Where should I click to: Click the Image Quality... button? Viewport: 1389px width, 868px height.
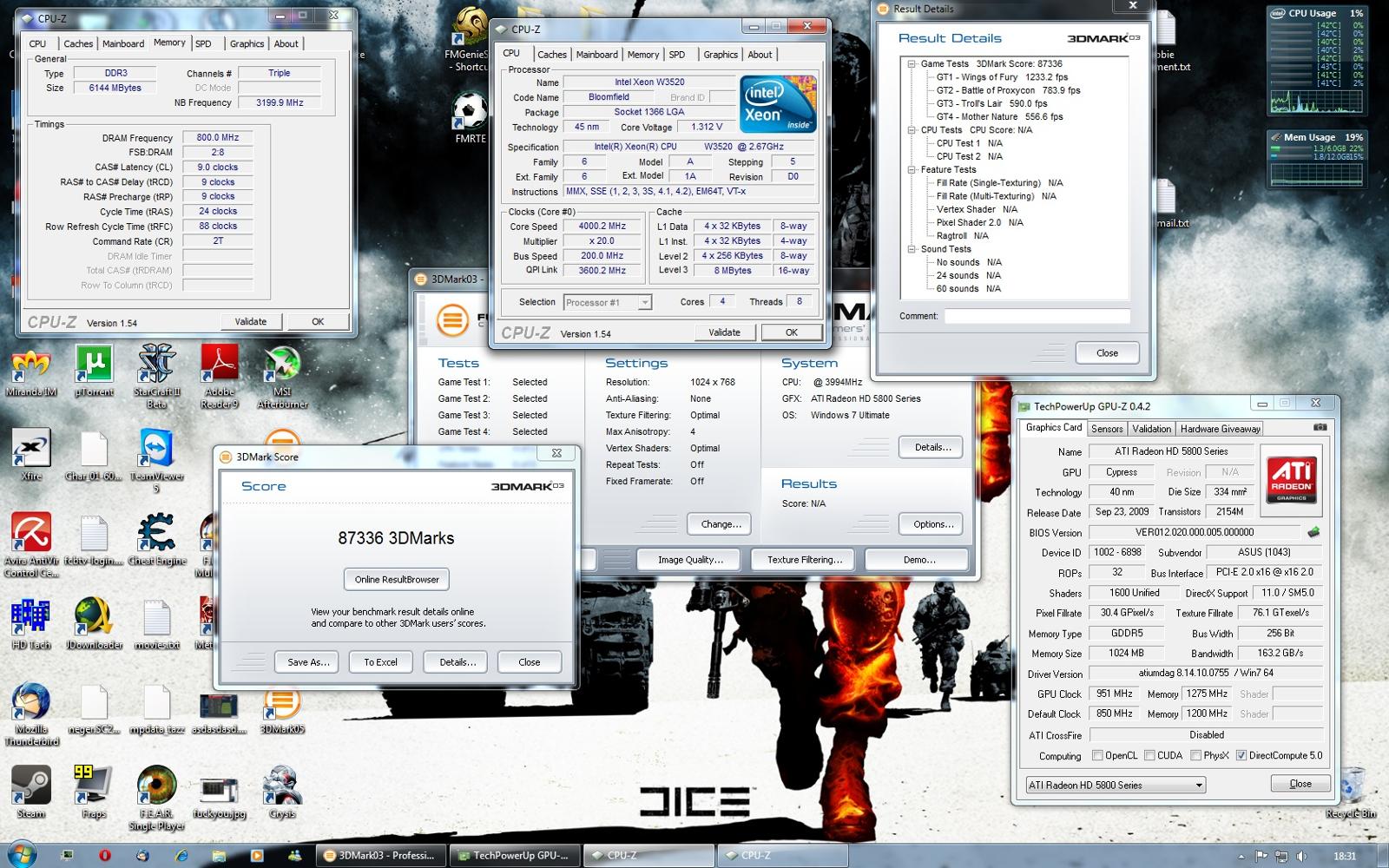(690, 560)
